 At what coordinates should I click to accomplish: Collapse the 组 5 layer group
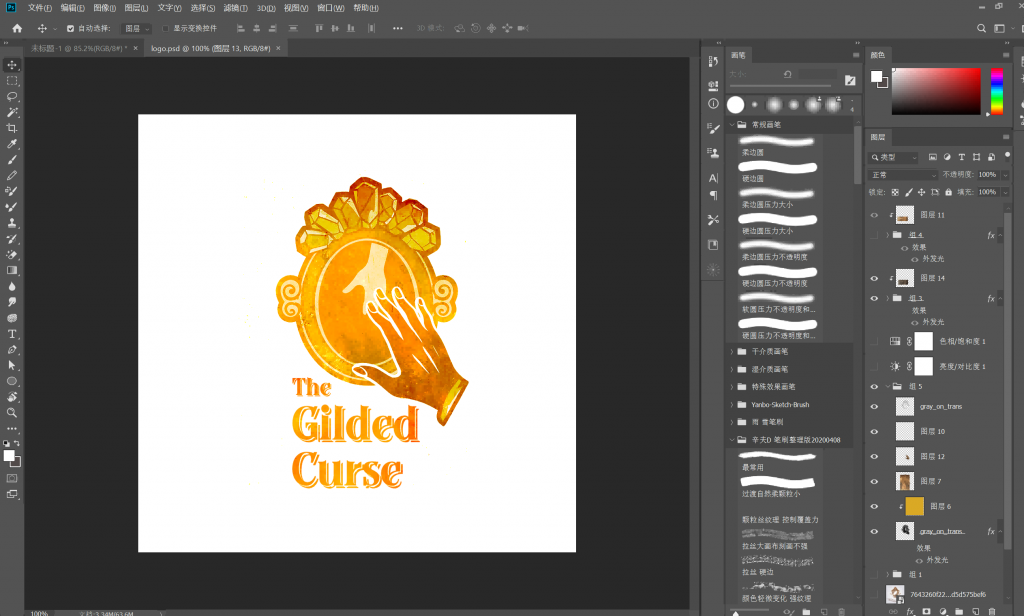pos(888,386)
